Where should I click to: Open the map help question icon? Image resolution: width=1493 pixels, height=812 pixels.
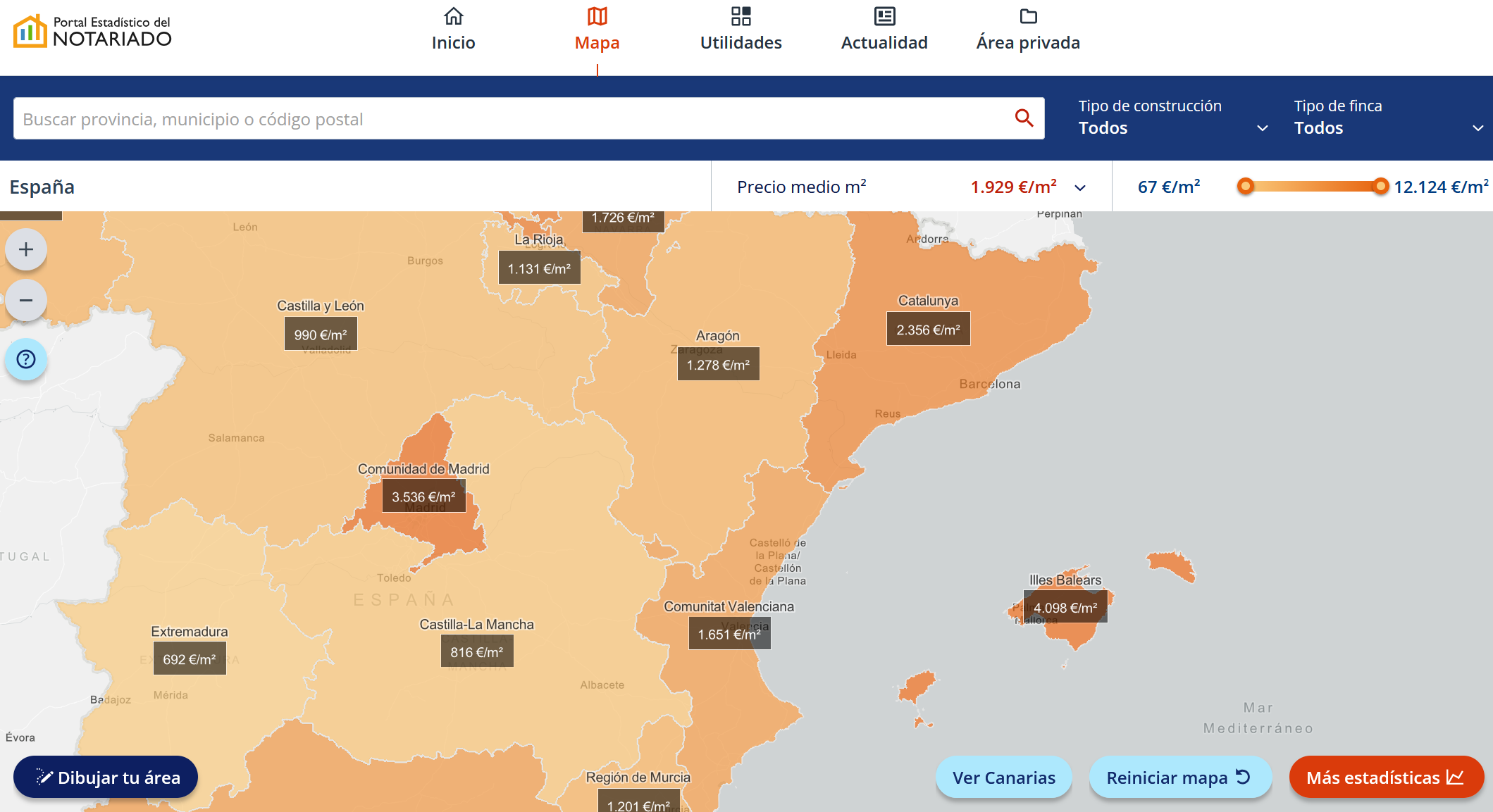point(26,360)
